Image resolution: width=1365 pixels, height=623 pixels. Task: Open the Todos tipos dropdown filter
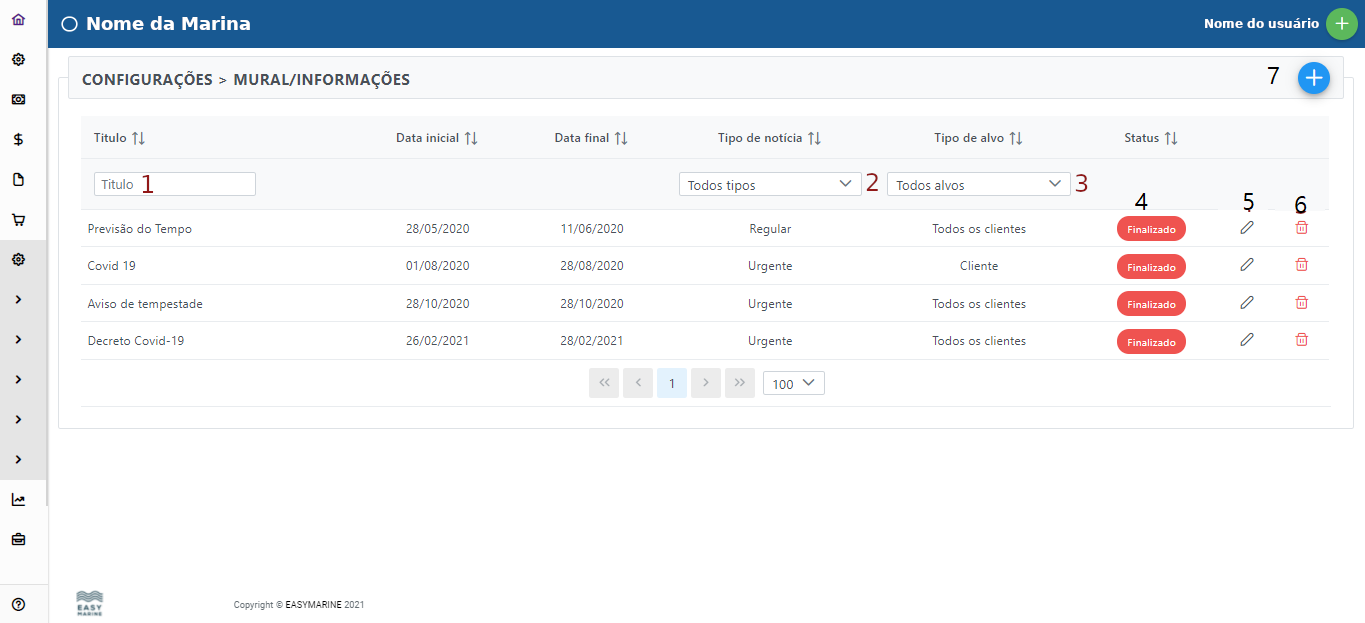(x=769, y=184)
